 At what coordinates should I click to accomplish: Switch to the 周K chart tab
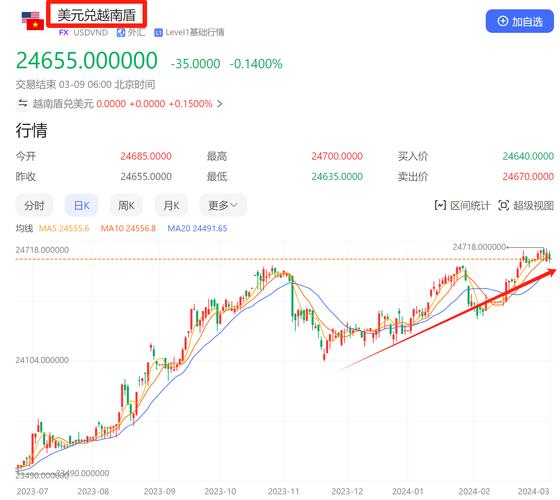(126, 205)
